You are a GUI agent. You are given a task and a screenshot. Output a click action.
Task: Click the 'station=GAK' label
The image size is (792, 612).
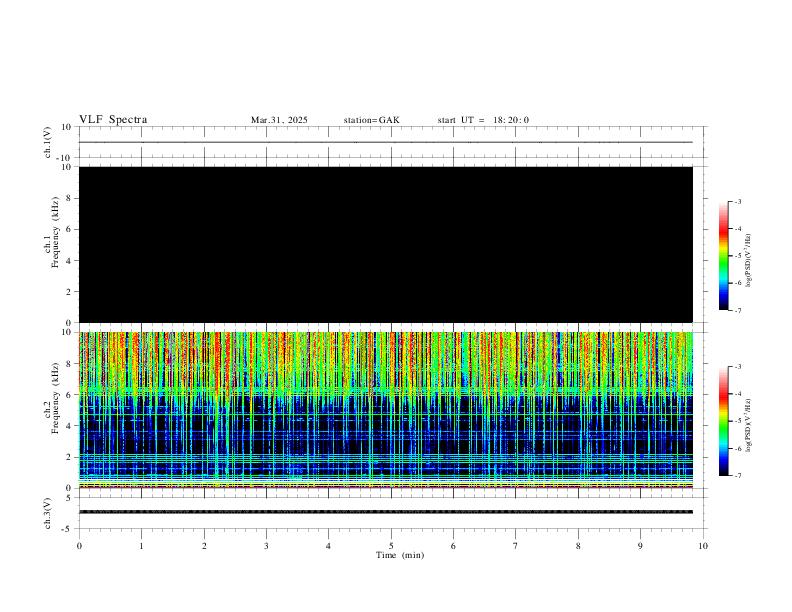[371, 120]
